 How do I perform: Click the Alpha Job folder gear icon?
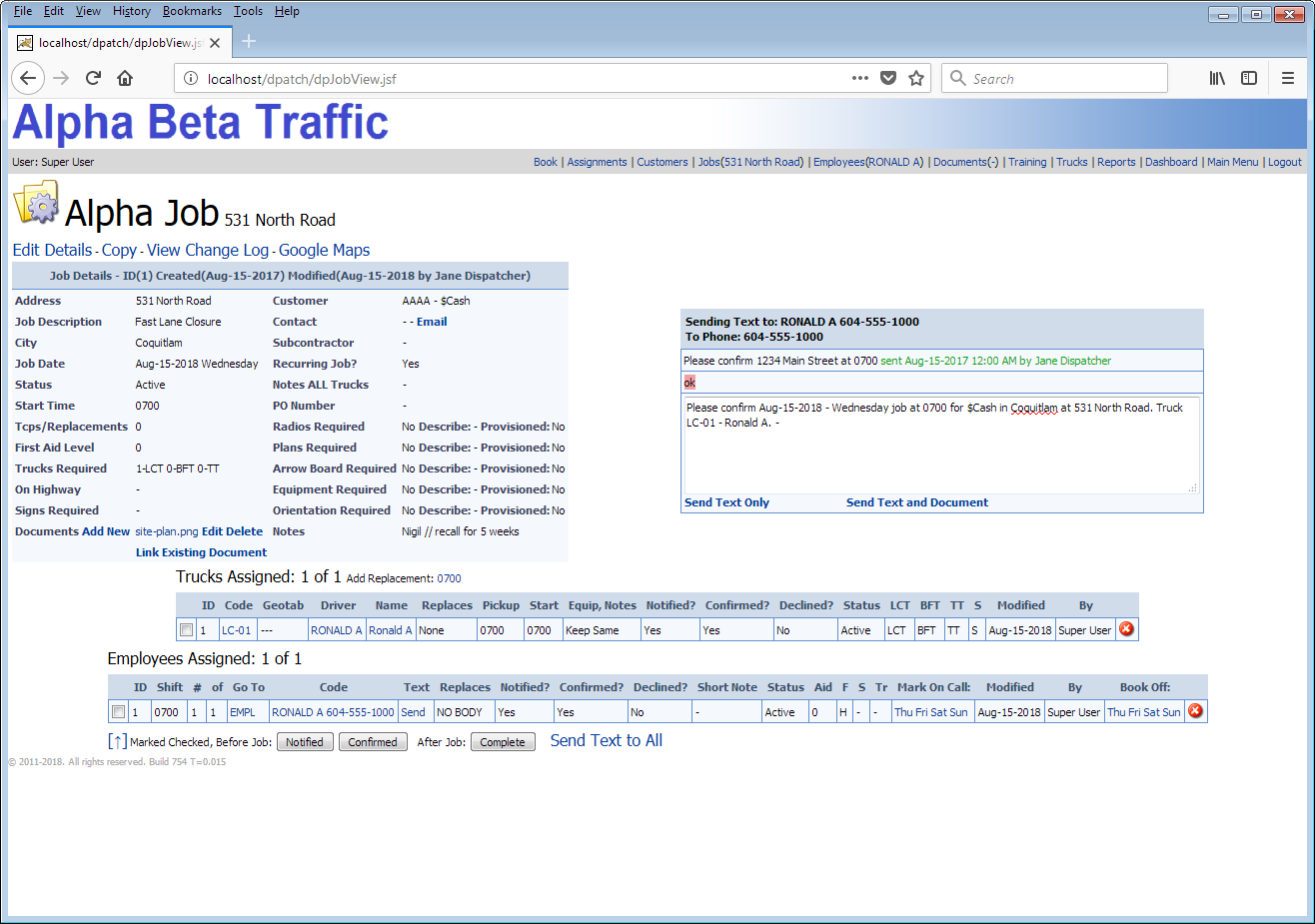pyautogui.click(x=37, y=203)
